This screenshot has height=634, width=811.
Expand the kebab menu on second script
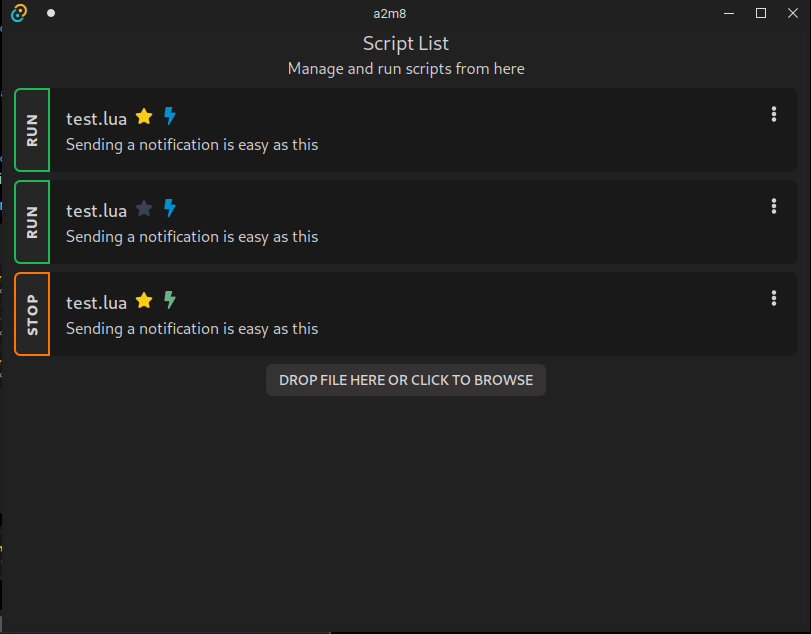(x=773, y=207)
